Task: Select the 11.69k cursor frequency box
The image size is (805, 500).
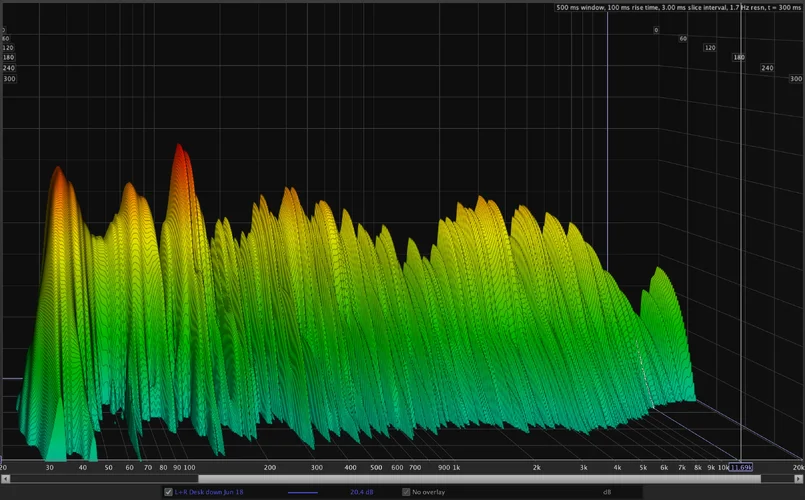Action: point(741,467)
